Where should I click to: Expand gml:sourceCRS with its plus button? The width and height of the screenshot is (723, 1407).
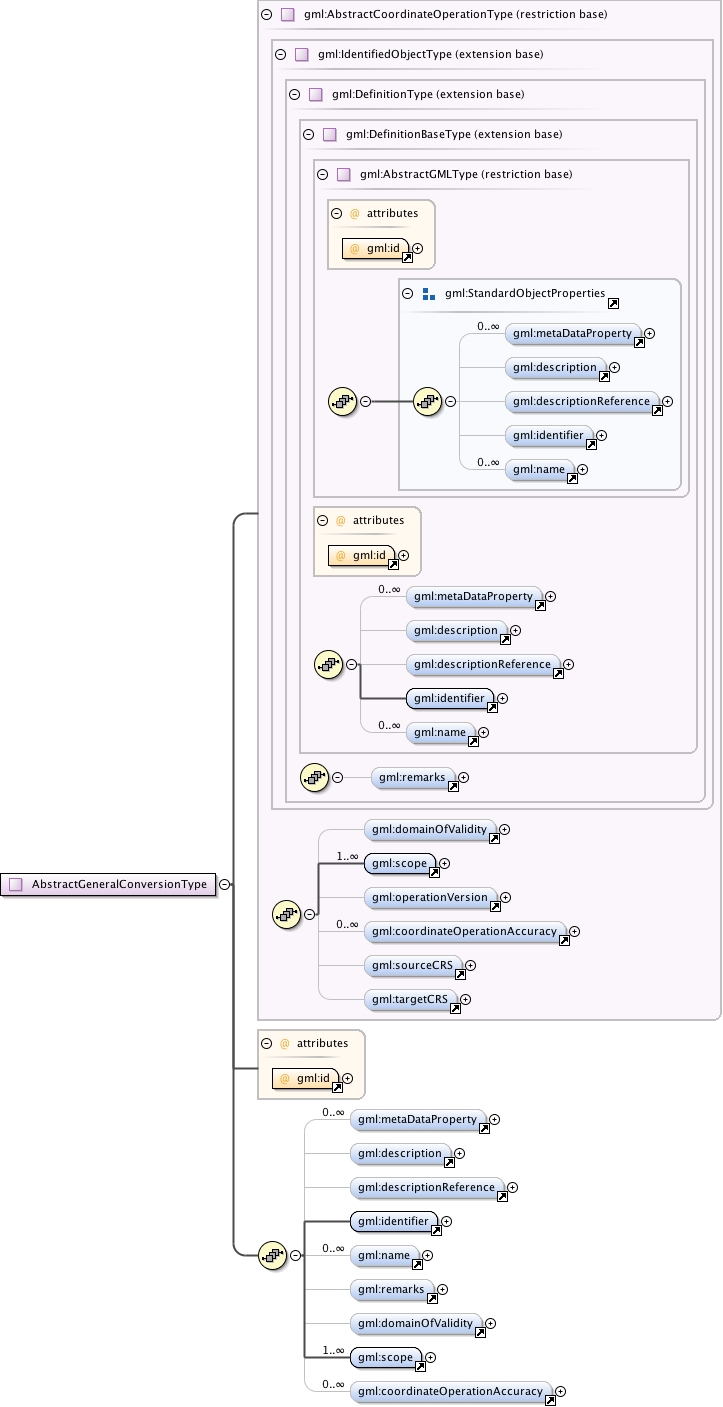[x=470, y=966]
